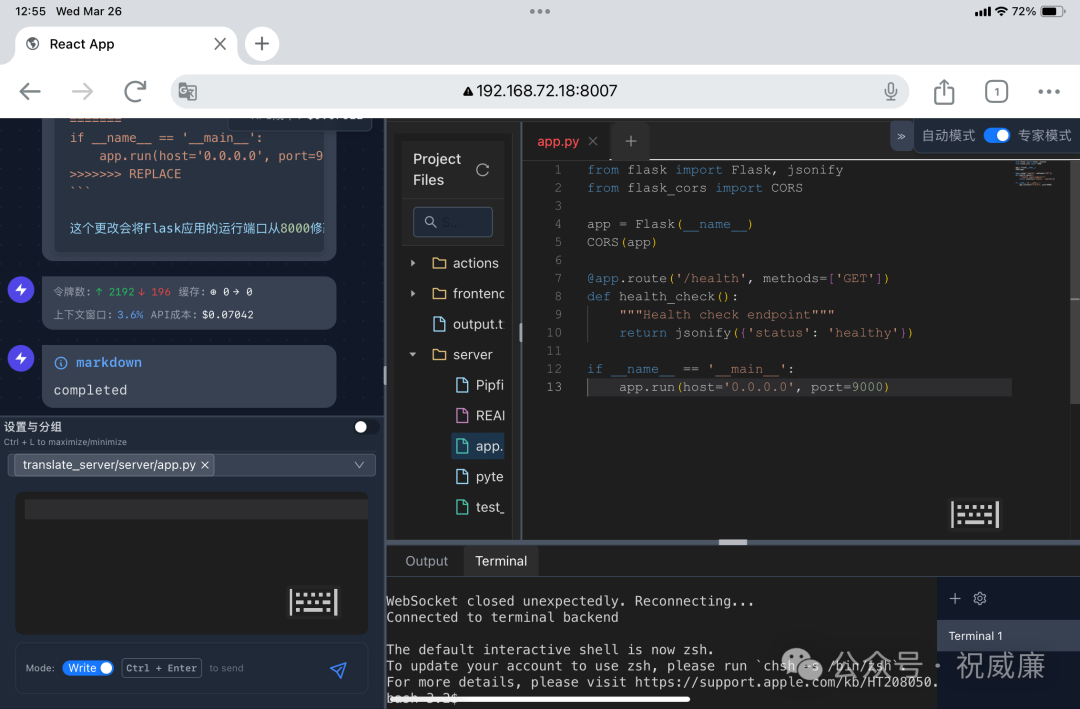Send the message with paper plane icon
Viewport: 1080px width, 709px height.
(x=338, y=669)
